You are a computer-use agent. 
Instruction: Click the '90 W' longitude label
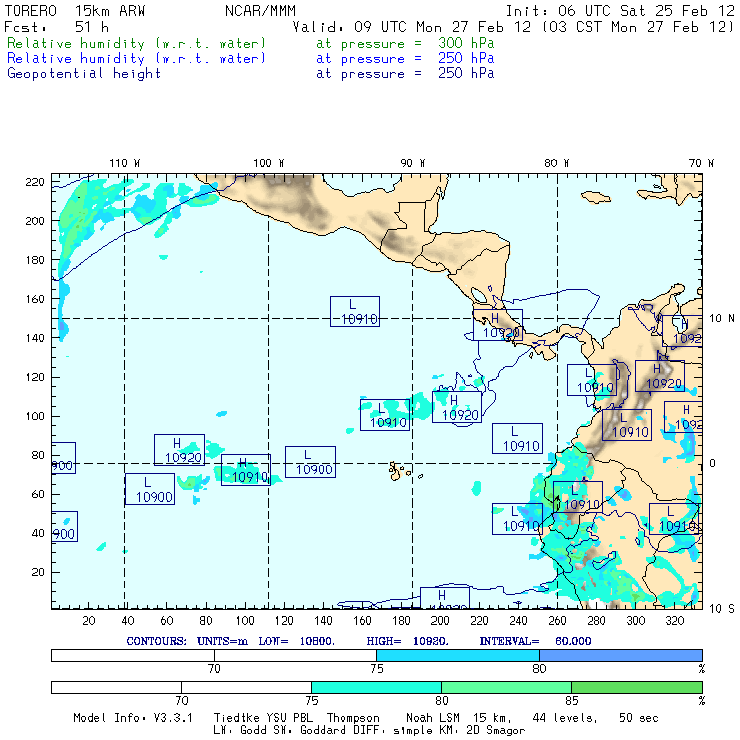pyautogui.click(x=412, y=163)
